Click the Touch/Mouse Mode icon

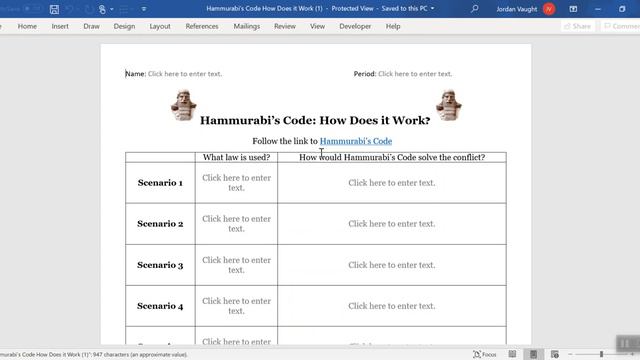[x=102, y=9]
